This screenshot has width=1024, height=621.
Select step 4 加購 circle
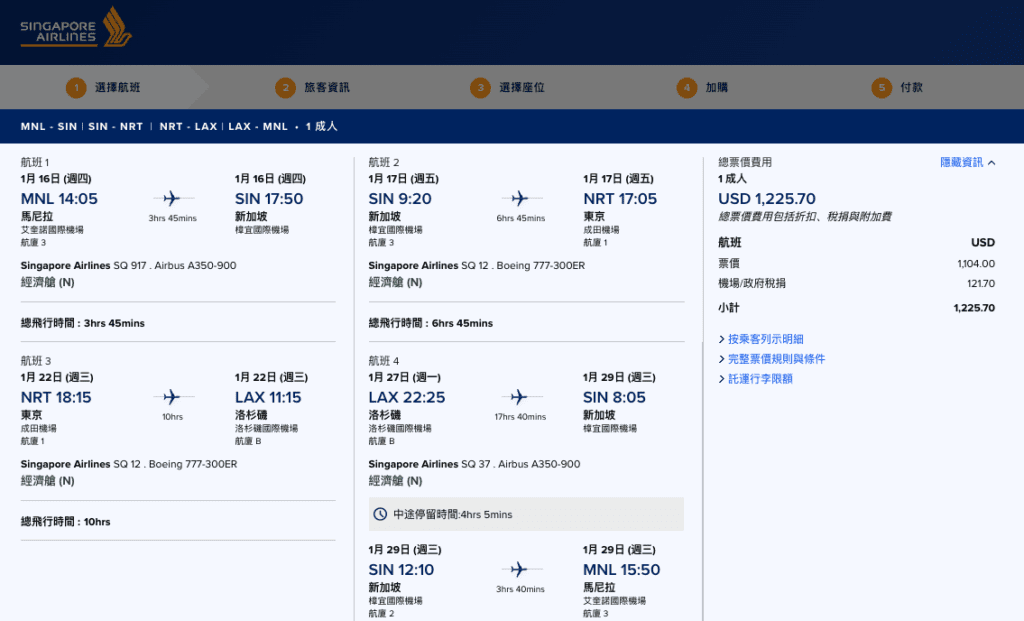686,88
